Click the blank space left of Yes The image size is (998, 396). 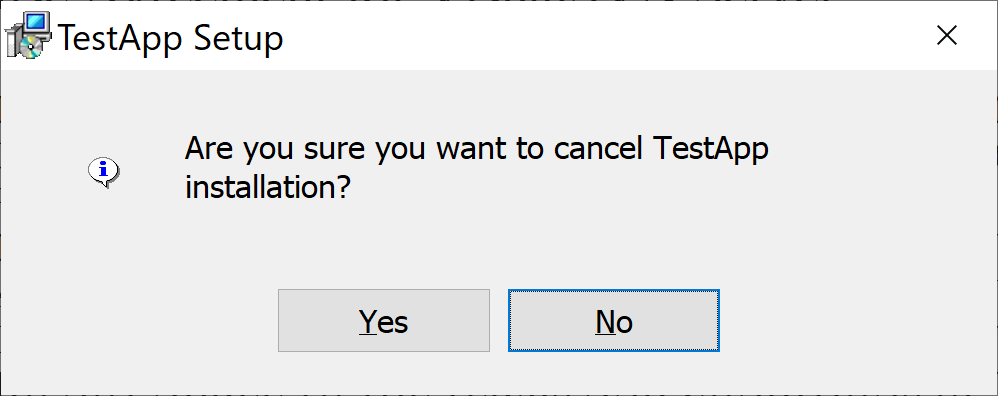tap(140, 320)
